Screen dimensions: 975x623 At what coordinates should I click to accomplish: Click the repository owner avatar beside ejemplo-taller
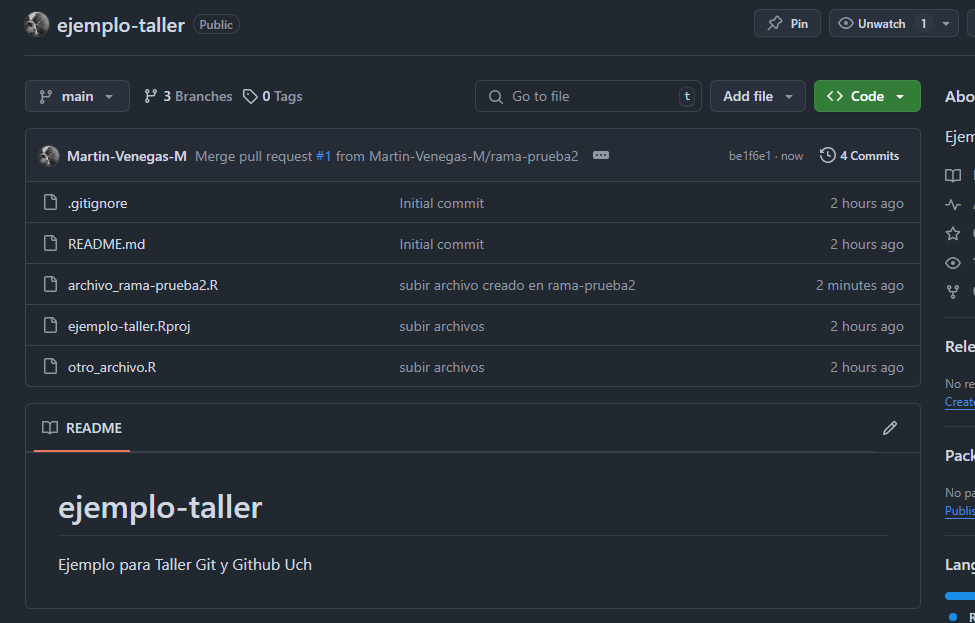(x=37, y=25)
